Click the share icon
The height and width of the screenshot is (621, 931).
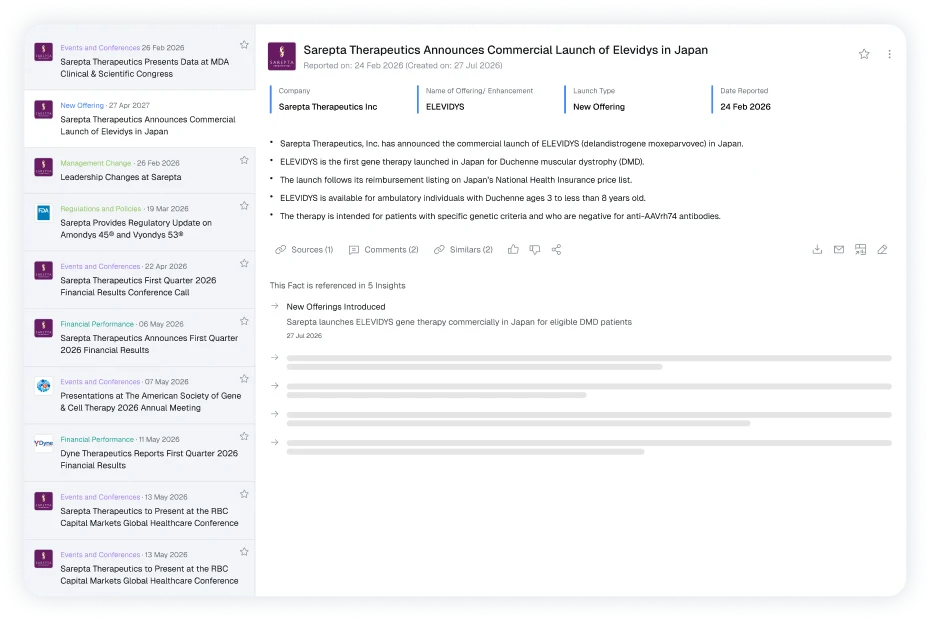pos(556,249)
